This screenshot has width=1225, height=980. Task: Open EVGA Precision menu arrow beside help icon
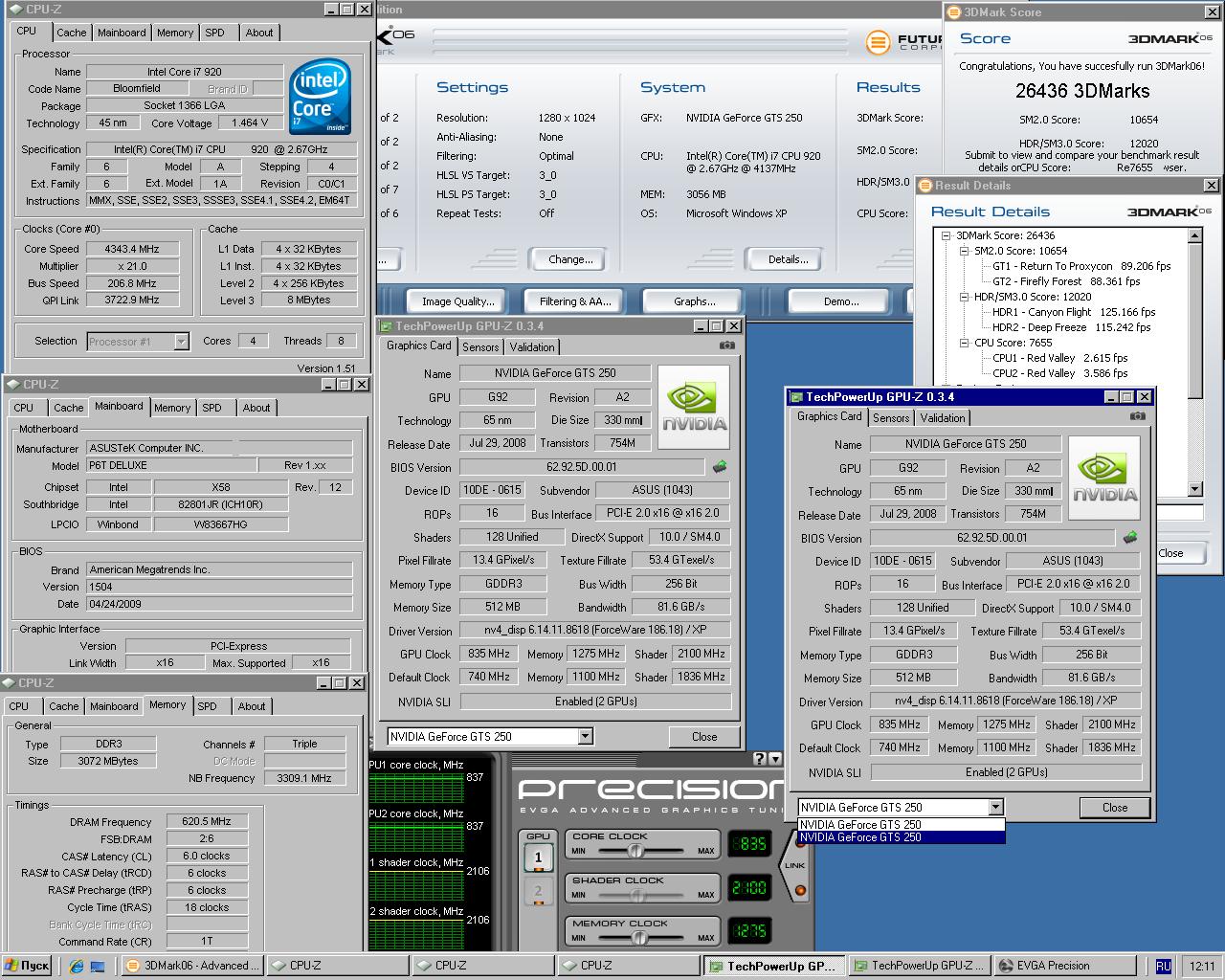774,759
